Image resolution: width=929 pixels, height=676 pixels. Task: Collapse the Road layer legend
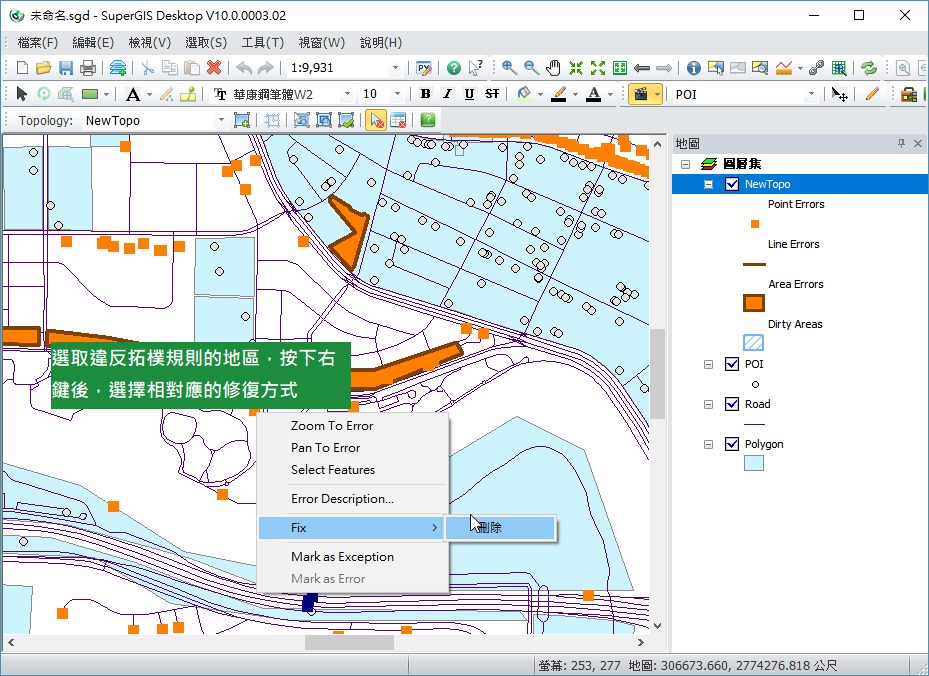point(708,404)
